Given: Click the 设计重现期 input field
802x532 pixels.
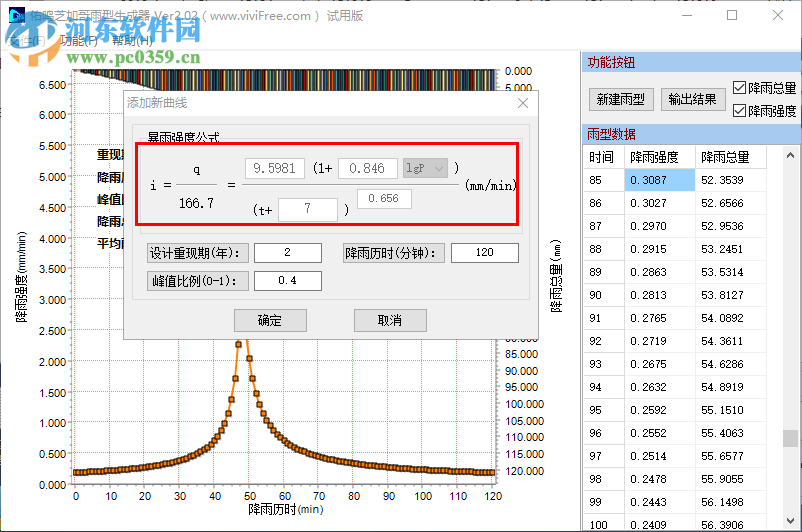Looking at the screenshot, I should tap(287, 253).
